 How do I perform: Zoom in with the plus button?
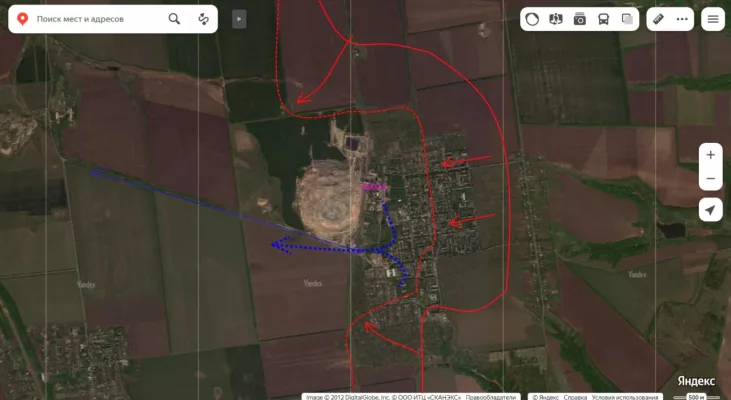[x=710, y=155]
